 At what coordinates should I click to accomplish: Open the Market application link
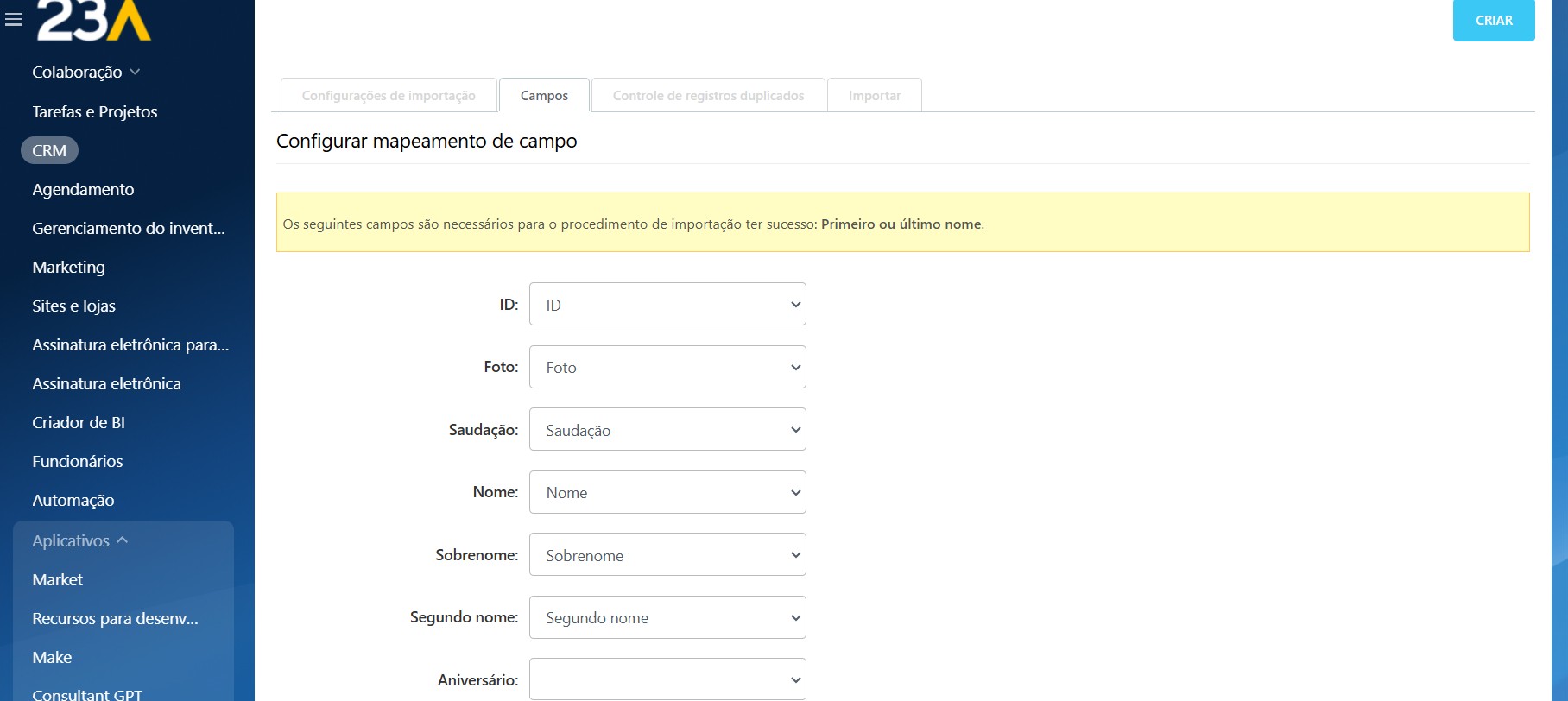pyautogui.click(x=58, y=579)
